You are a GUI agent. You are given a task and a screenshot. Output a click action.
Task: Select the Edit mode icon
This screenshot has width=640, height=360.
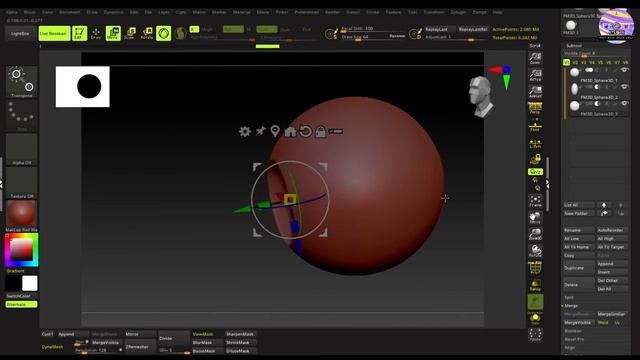pos(79,33)
